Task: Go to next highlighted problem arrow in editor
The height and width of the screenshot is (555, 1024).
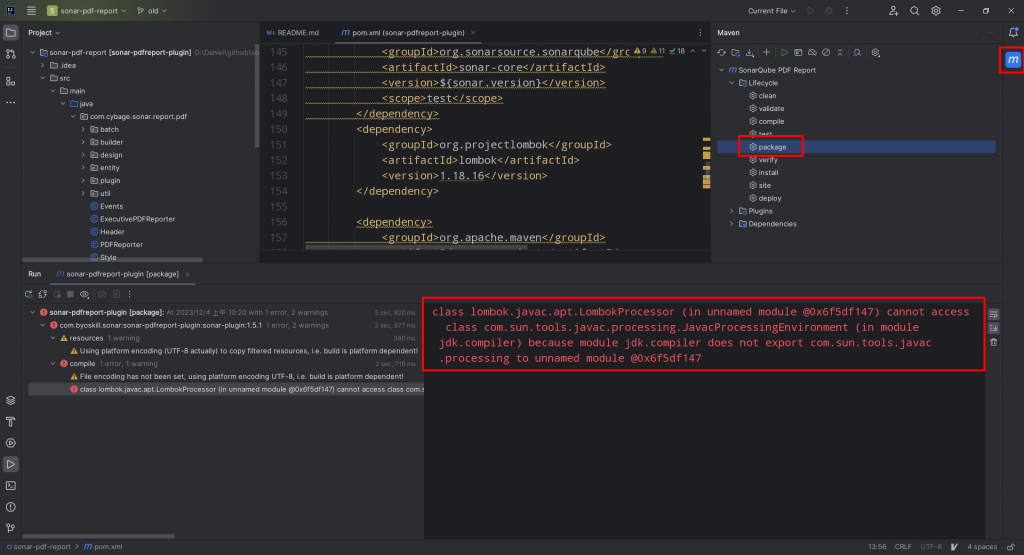Action: [704, 51]
